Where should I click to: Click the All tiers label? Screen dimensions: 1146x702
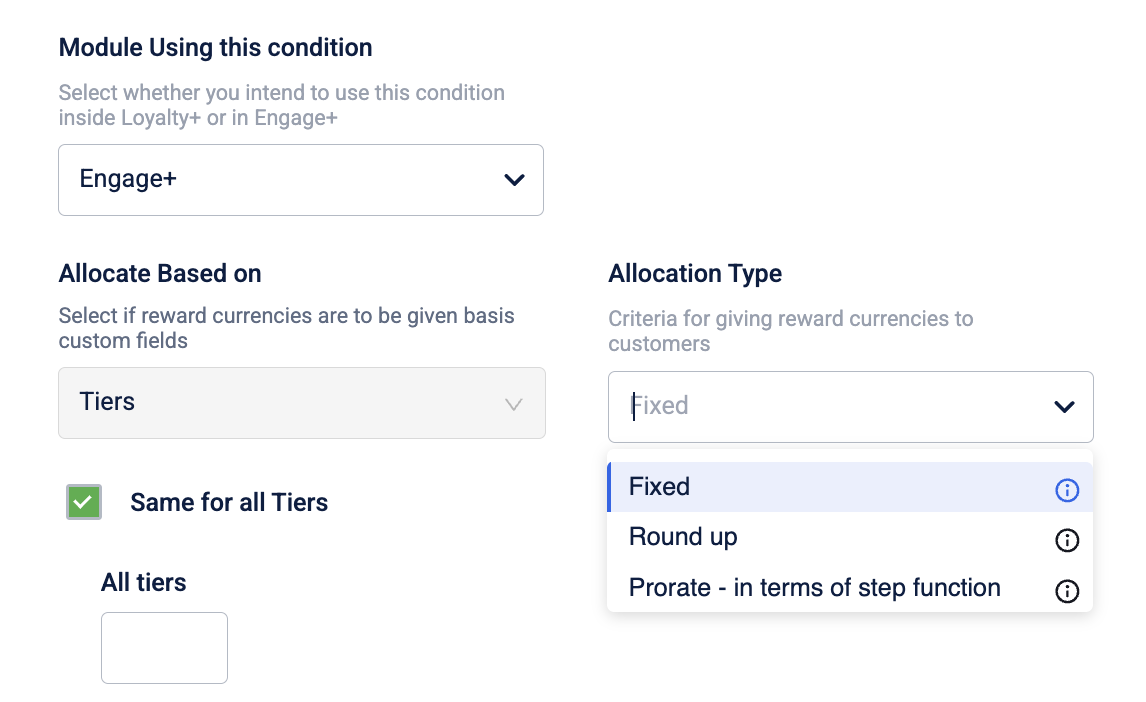pyautogui.click(x=143, y=582)
